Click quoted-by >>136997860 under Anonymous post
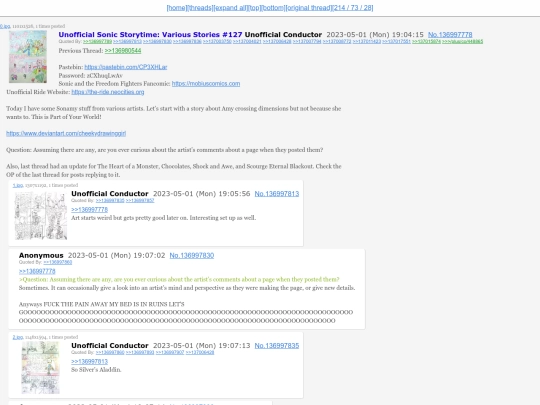 pyautogui.click(x=58, y=262)
